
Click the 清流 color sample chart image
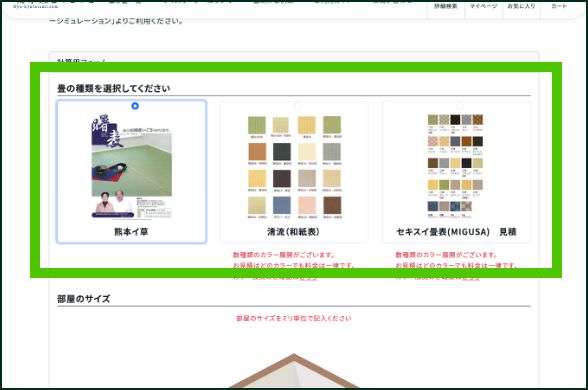tap(294, 167)
